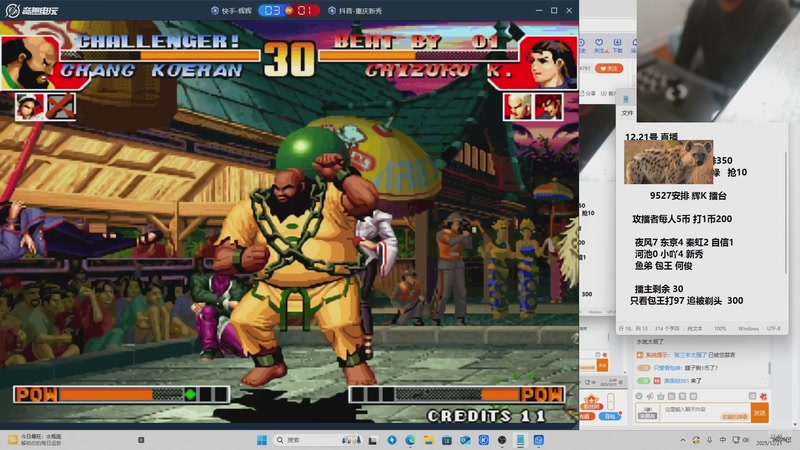Click the 快手-辉辉 player label
Viewport: 800px width, 450px height.
232,11
